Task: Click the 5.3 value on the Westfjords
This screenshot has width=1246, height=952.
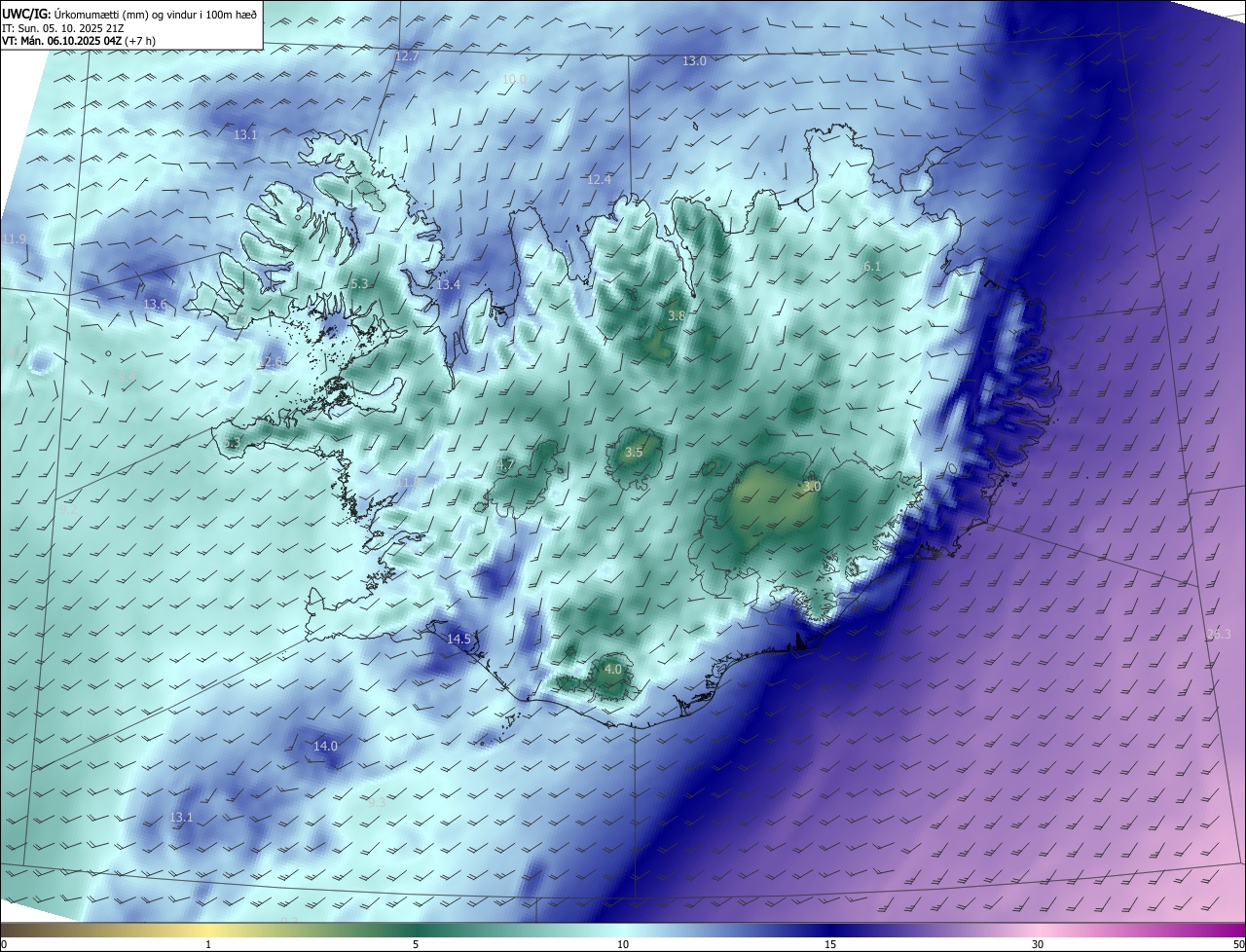Action: coord(358,283)
